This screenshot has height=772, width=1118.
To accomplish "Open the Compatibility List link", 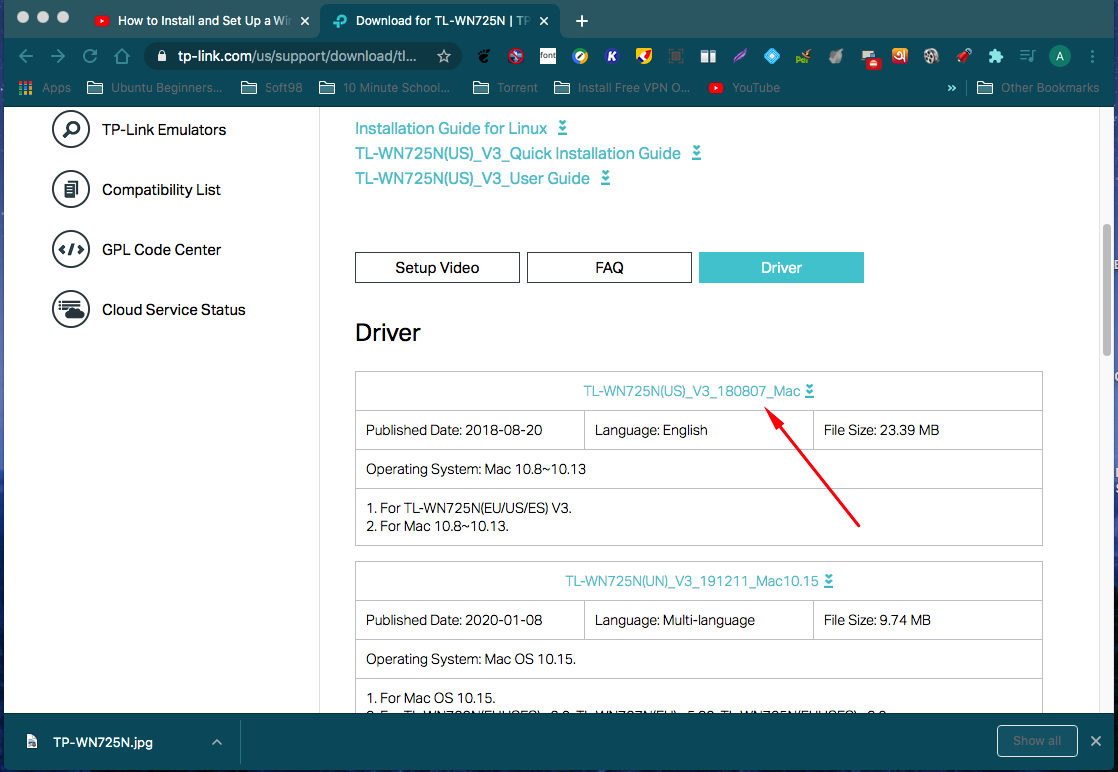I will coord(161,190).
